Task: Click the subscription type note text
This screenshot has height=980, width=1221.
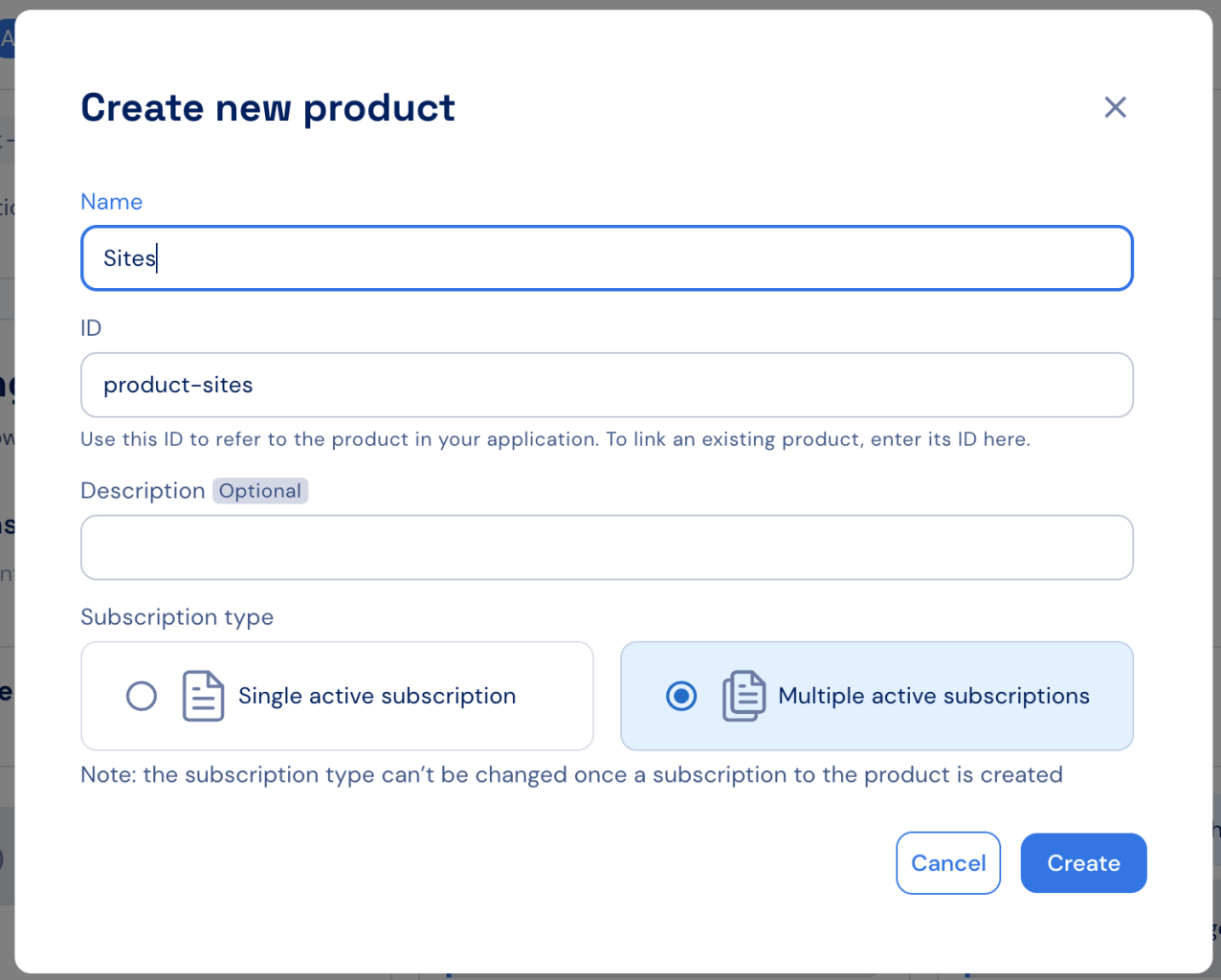Action: (571, 774)
